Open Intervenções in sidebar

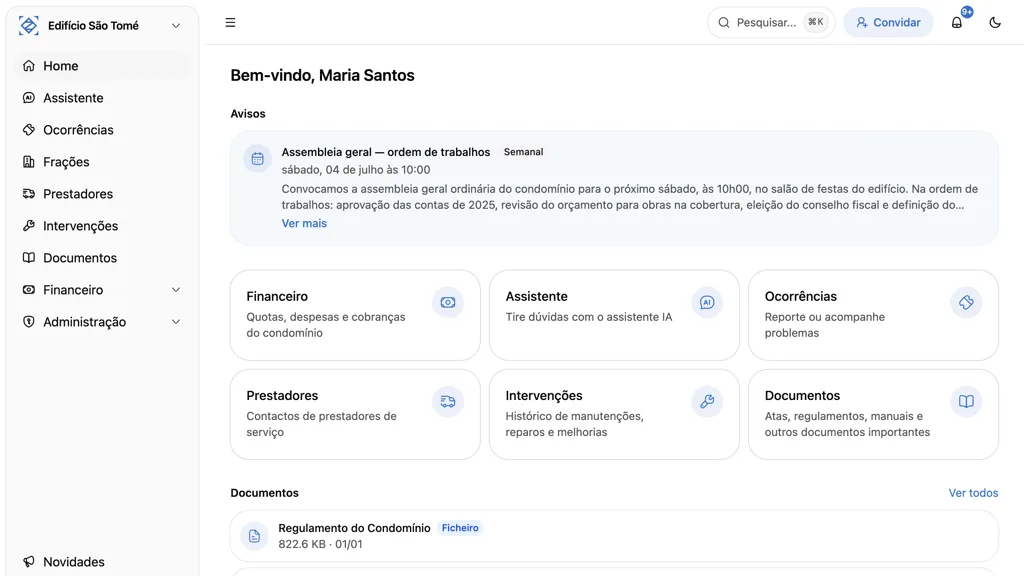pyautogui.click(x=103, y=226)
